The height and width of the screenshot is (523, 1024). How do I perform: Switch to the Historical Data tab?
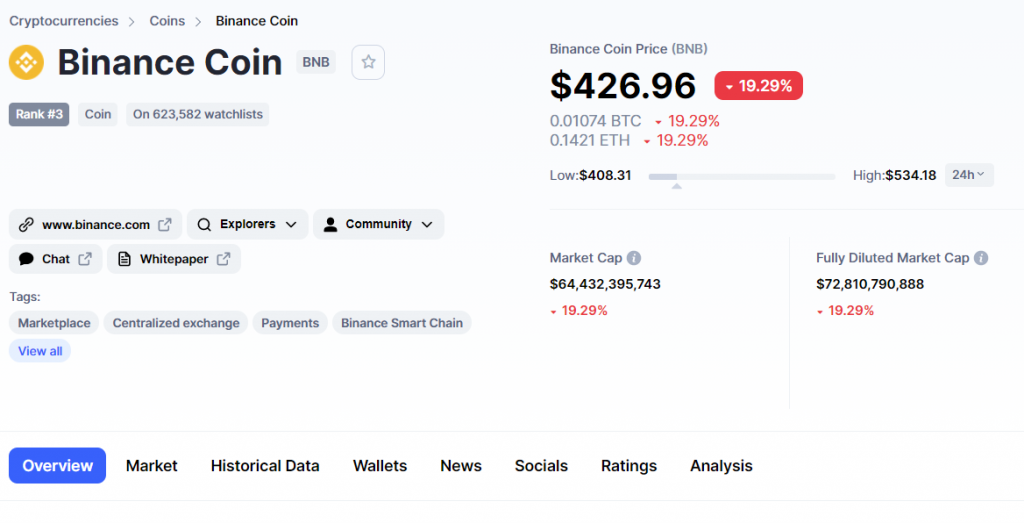click(265, 466)
